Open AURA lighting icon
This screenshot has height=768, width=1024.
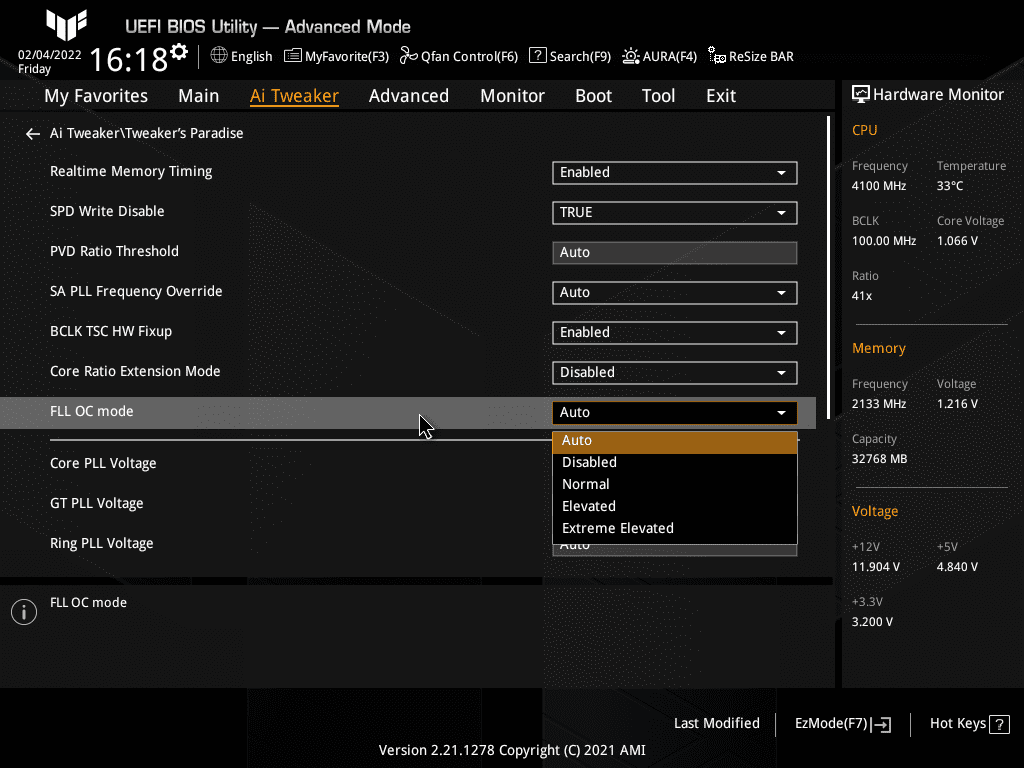click(630, 56)
